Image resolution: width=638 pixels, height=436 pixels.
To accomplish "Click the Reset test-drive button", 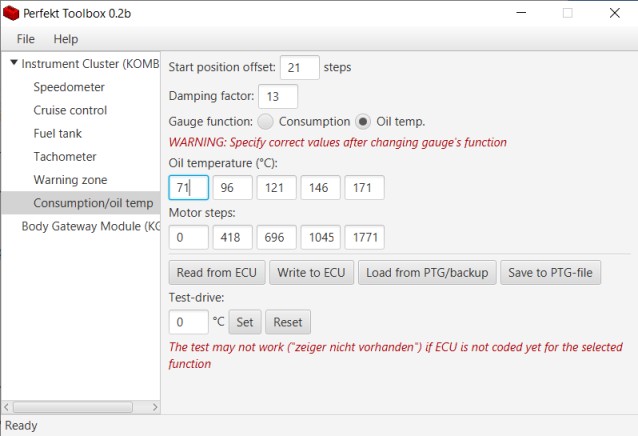I will pyautogui.click(x=288, y=322).
